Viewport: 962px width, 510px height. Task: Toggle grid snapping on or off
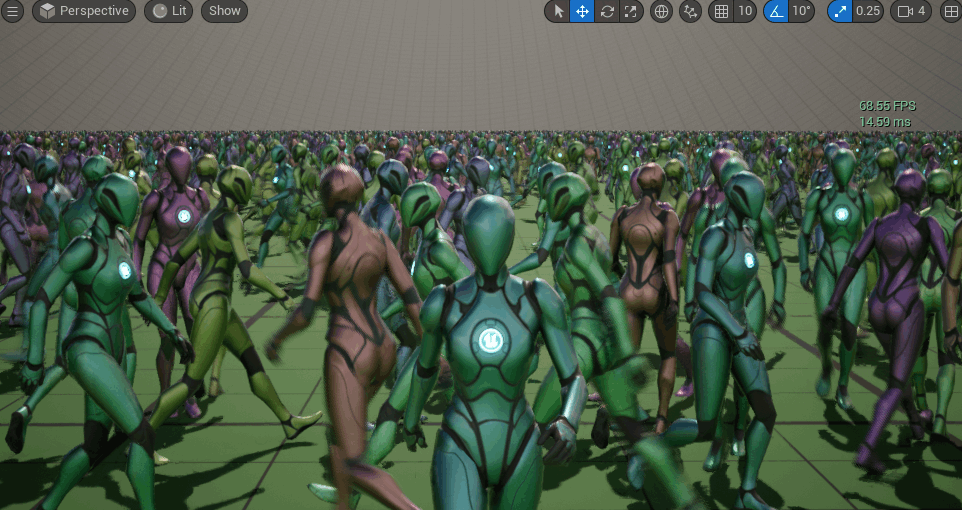(x=720, y=12)
